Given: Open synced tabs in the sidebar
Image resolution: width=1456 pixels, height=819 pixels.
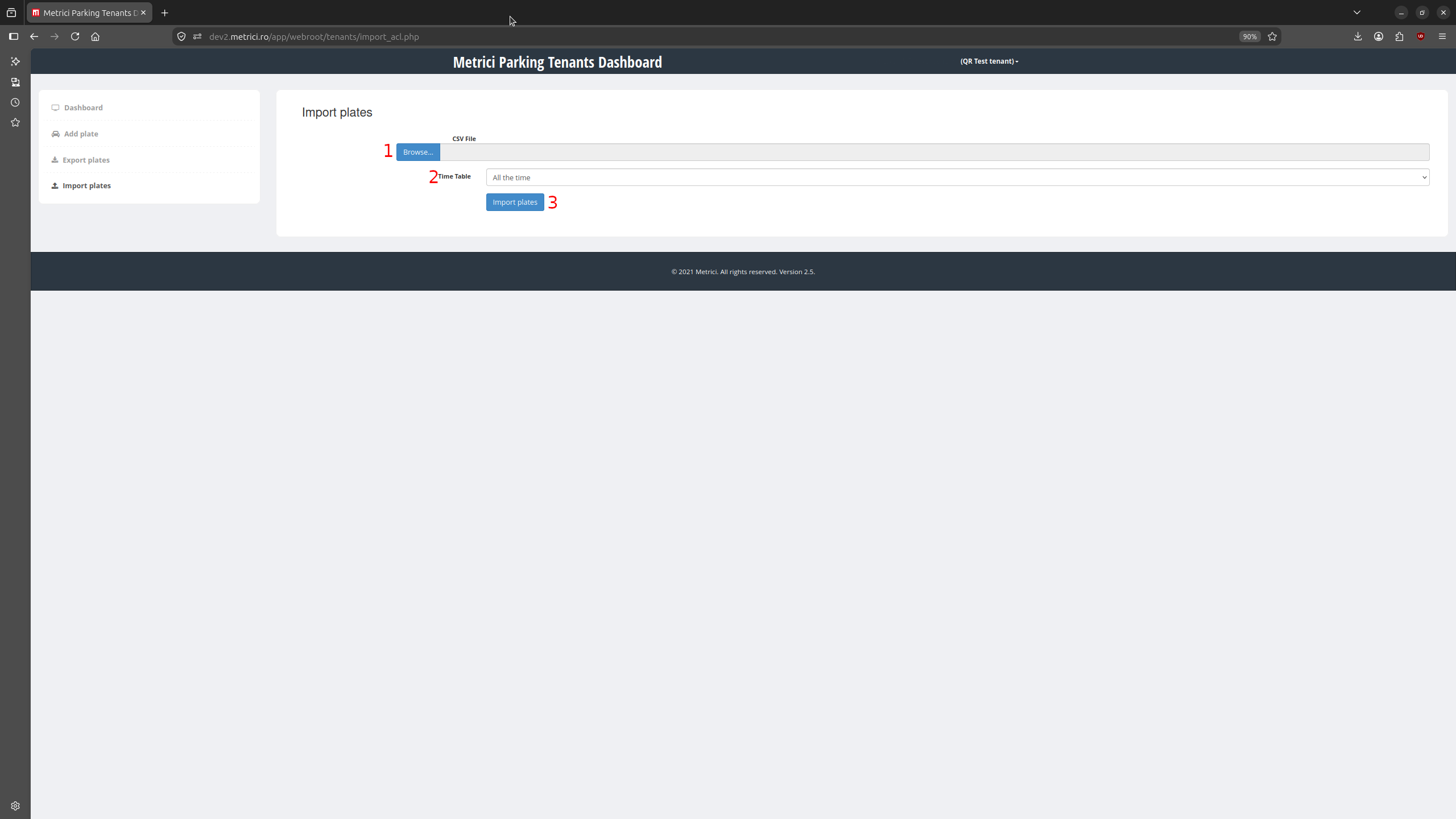Looking at the screenshot, I should pyautogui.click(x=15, y=82).
